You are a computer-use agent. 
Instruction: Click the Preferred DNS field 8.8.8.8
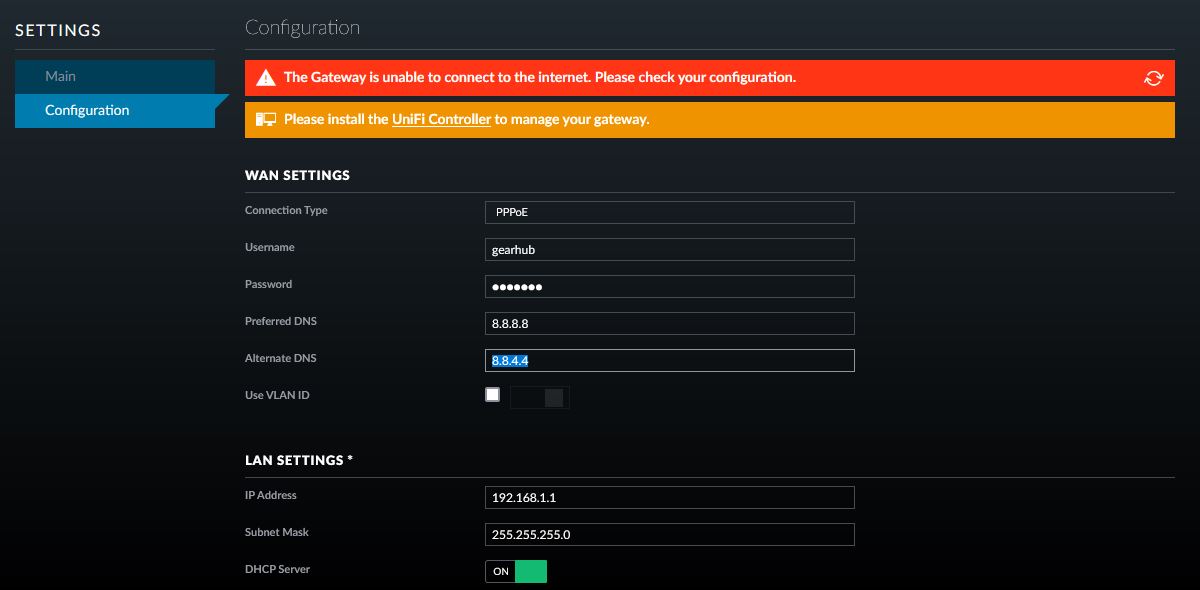[669, 323]
